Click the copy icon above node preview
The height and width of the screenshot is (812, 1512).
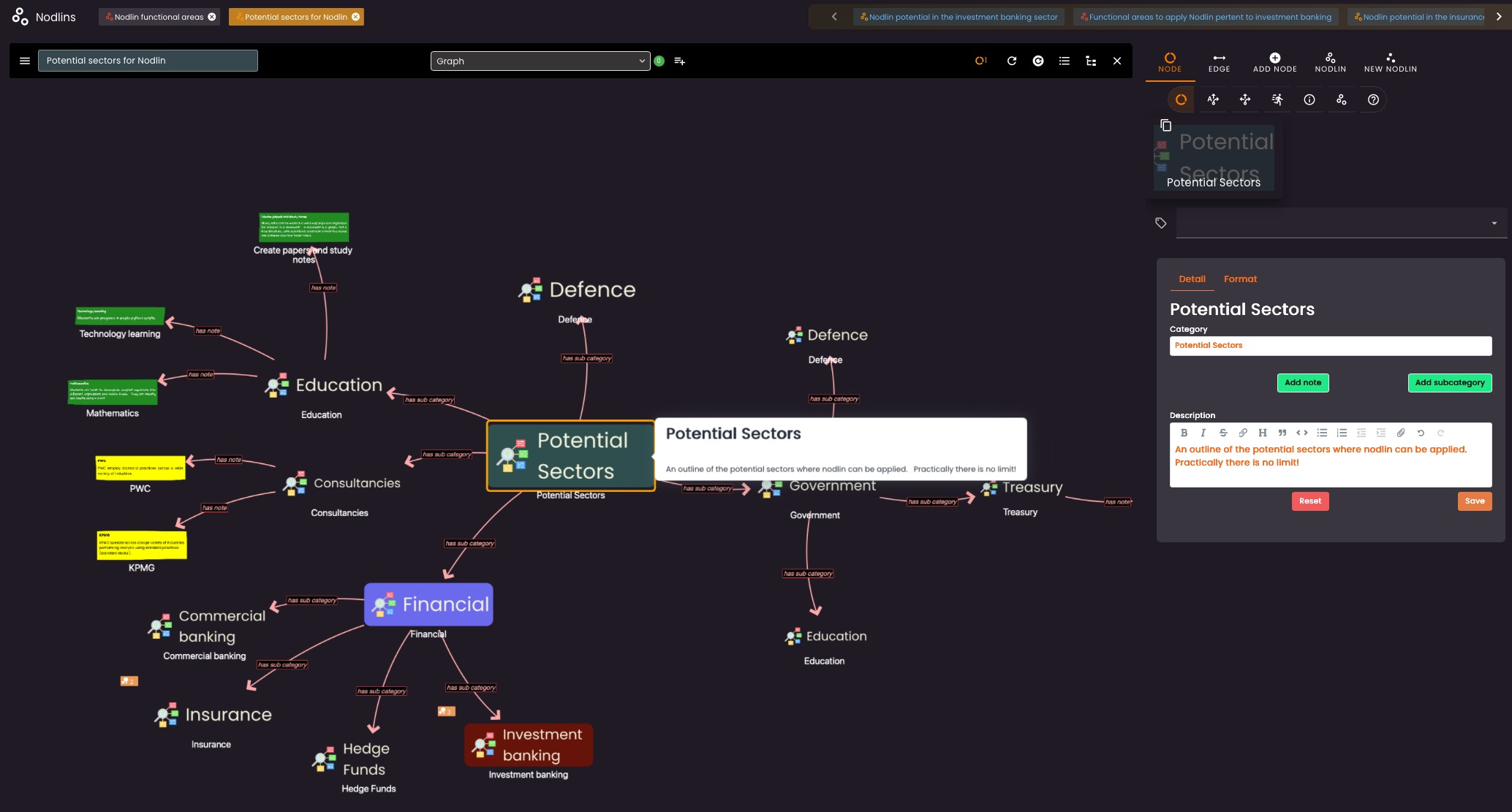(1165, 126)
